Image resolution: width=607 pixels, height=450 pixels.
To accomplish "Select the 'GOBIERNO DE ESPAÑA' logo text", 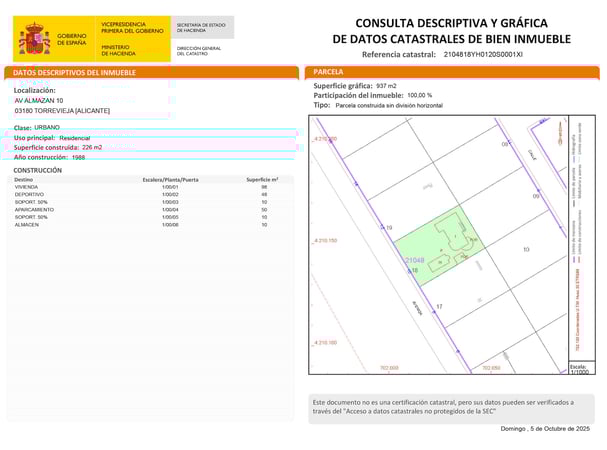I will [x=72, y=39].
